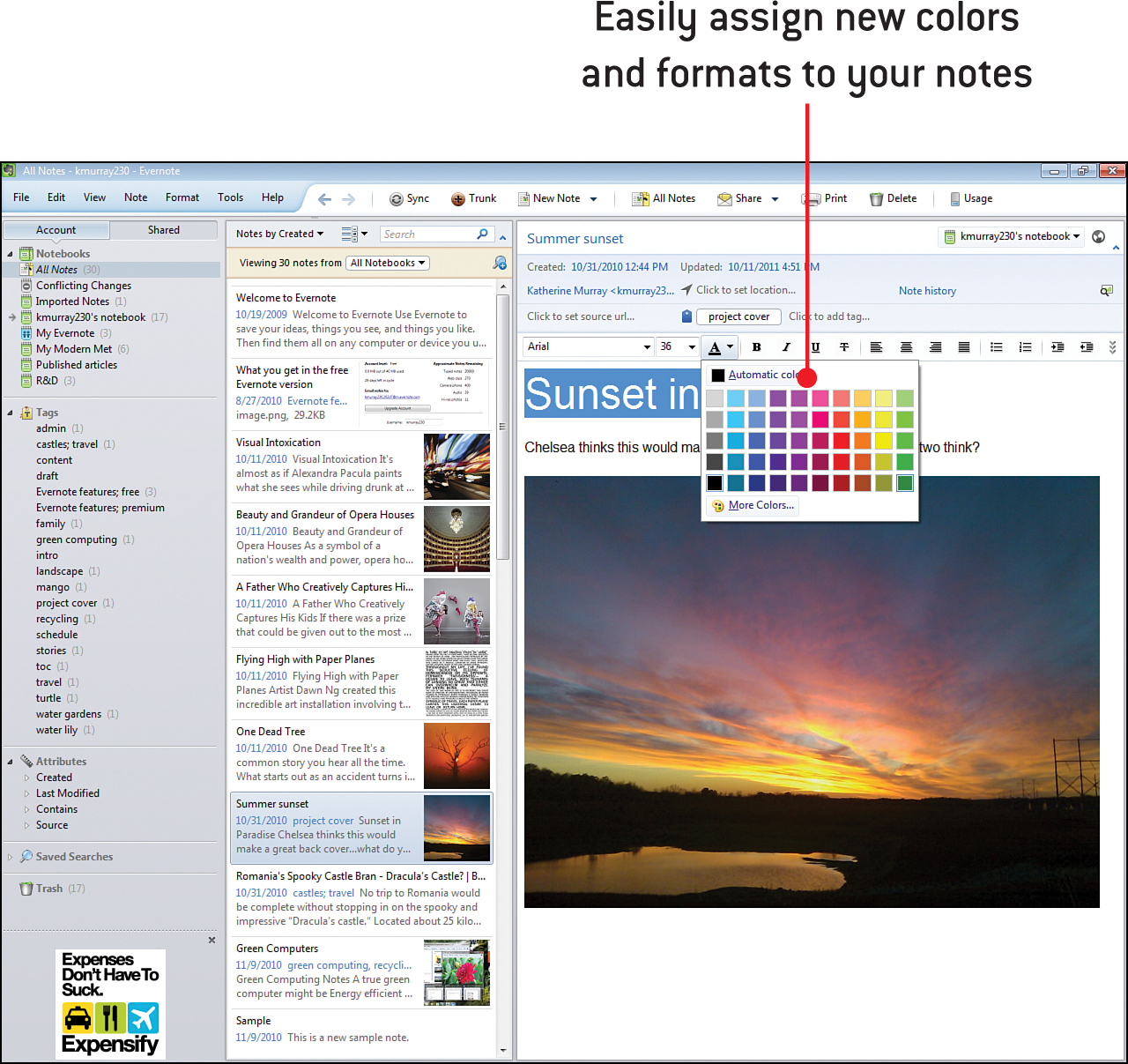Open More Colors in the palette
Viewport: 1128px width, 1064px height.
(x=753, y=506)
